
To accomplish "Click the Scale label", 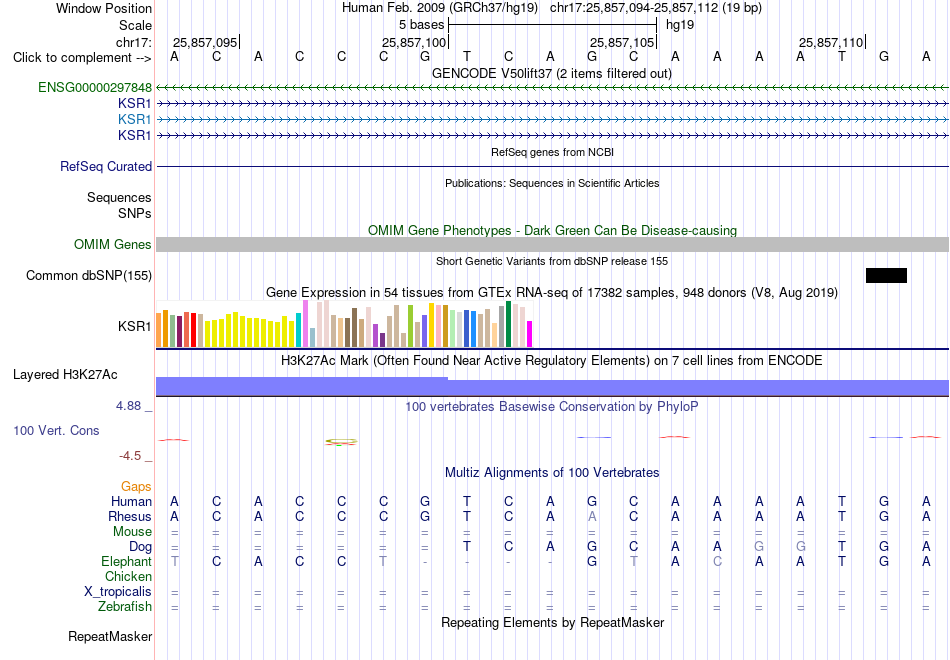I will (135, 25).
